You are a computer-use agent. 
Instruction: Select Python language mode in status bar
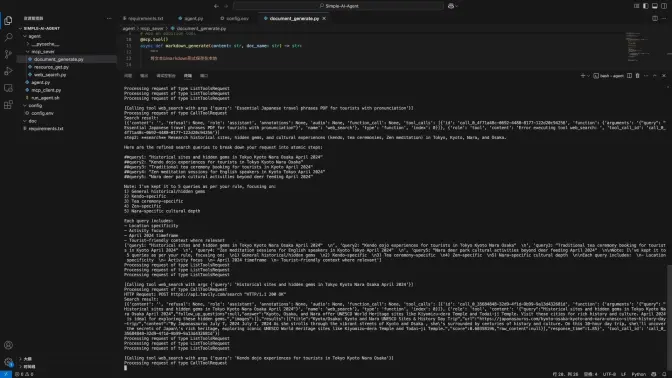point(639,374)
